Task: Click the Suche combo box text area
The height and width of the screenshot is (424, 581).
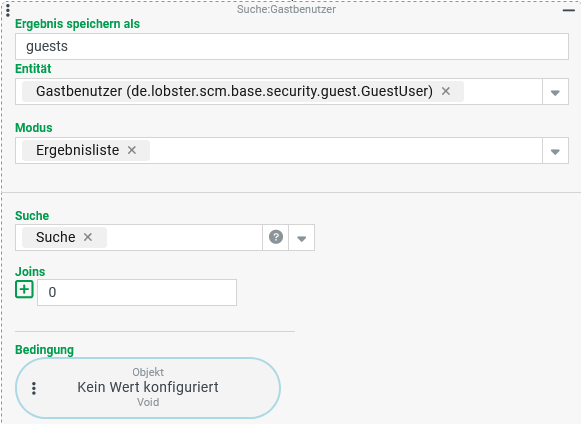Action: pos(184,238)
